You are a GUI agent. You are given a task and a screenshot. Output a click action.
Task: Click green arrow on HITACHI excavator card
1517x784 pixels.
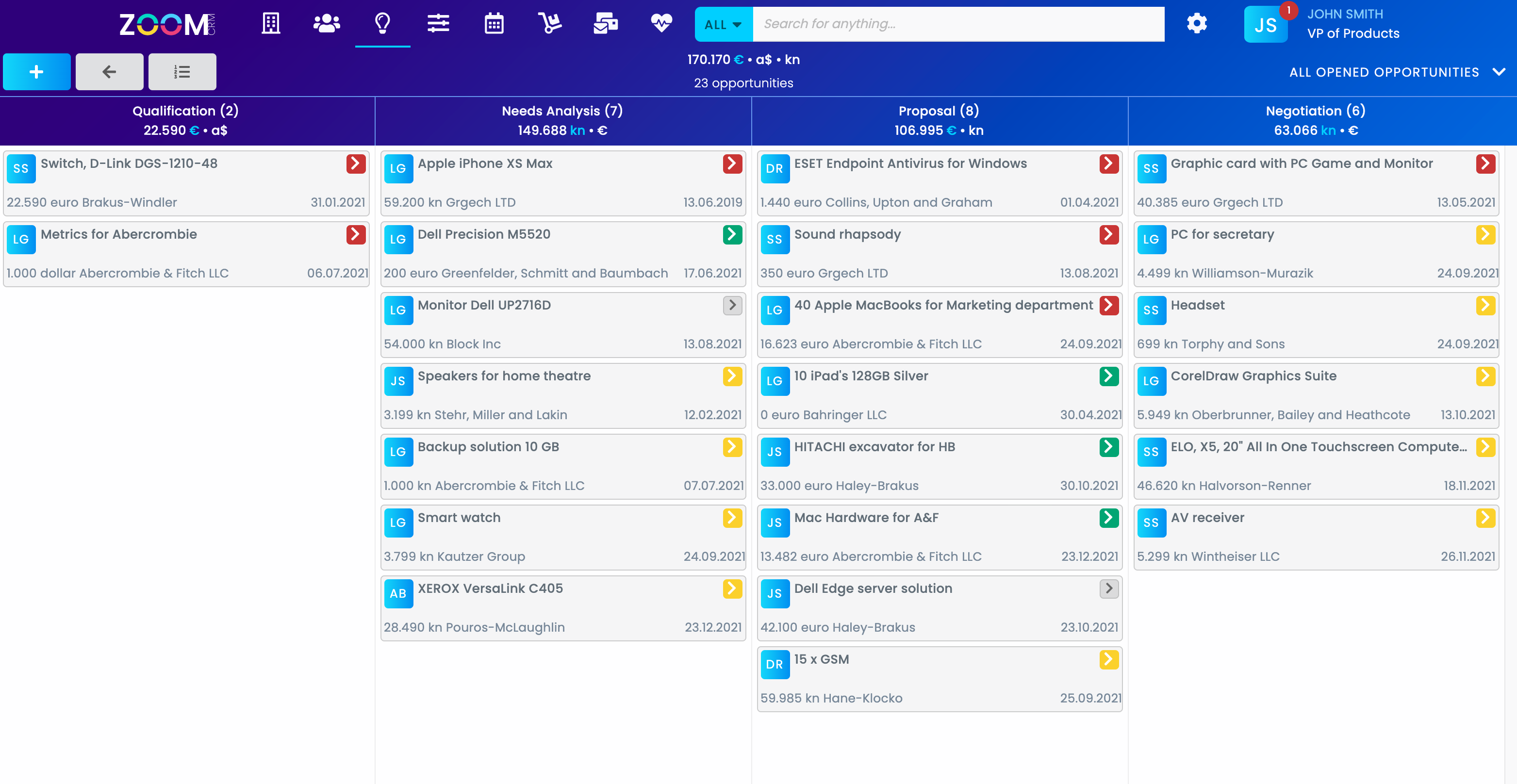[1109, 447]
